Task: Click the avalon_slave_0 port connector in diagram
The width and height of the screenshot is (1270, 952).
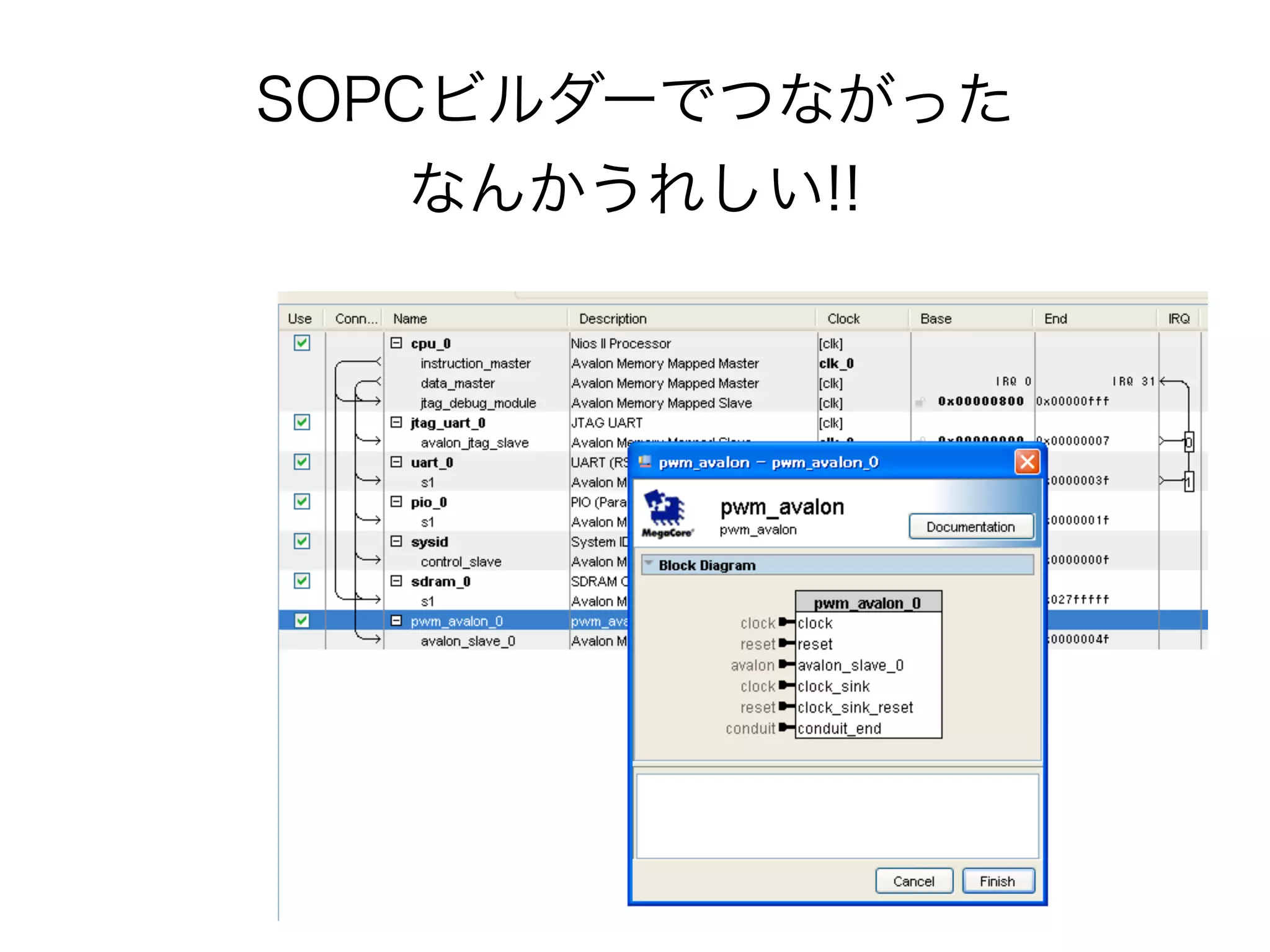Action: point(787,664)
